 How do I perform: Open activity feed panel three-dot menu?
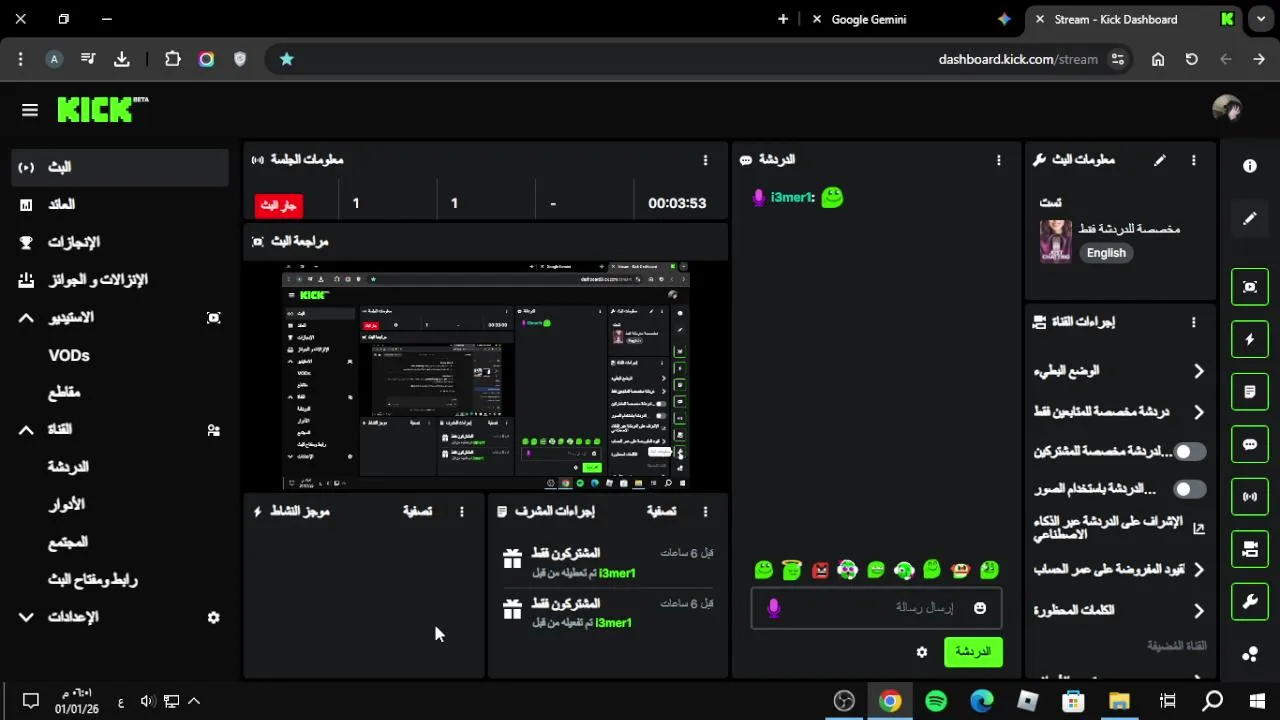point(461,511)
